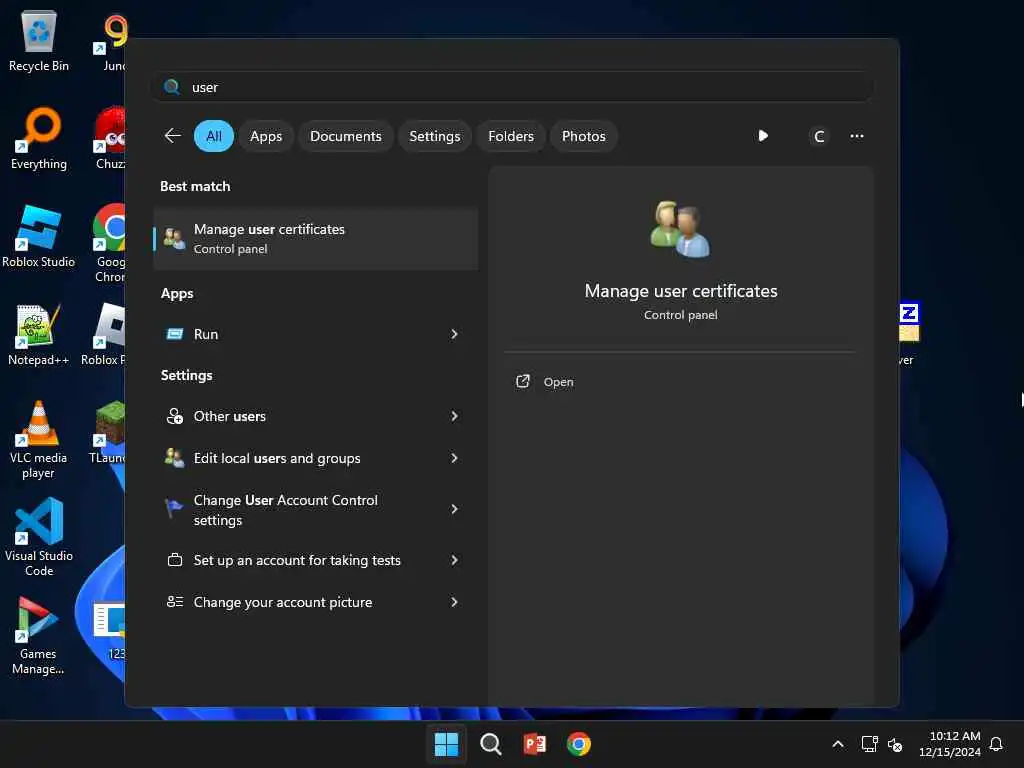Show hidden system tray icons
The width and height of the screenshot is (1024, 768).
tap(838, 744)
